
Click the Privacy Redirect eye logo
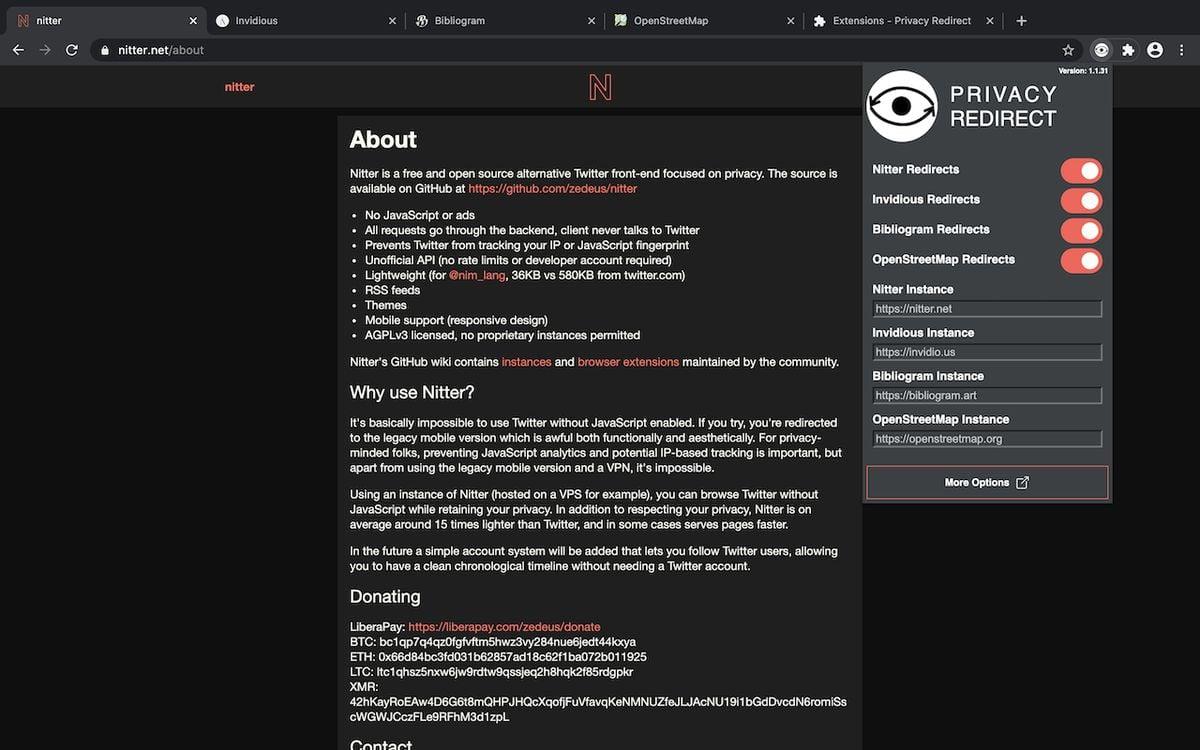click(902, 106)
